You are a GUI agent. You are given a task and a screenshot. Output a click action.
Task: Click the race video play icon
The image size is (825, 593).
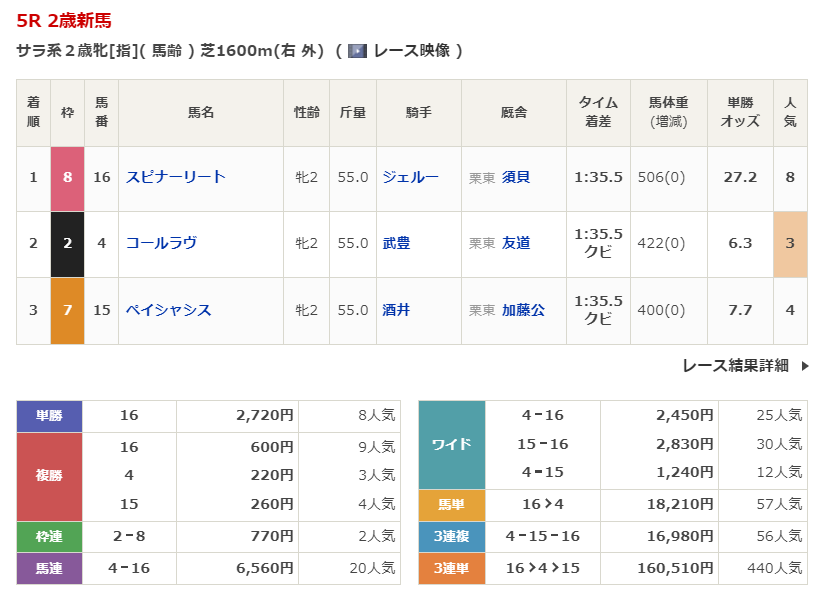357,51
